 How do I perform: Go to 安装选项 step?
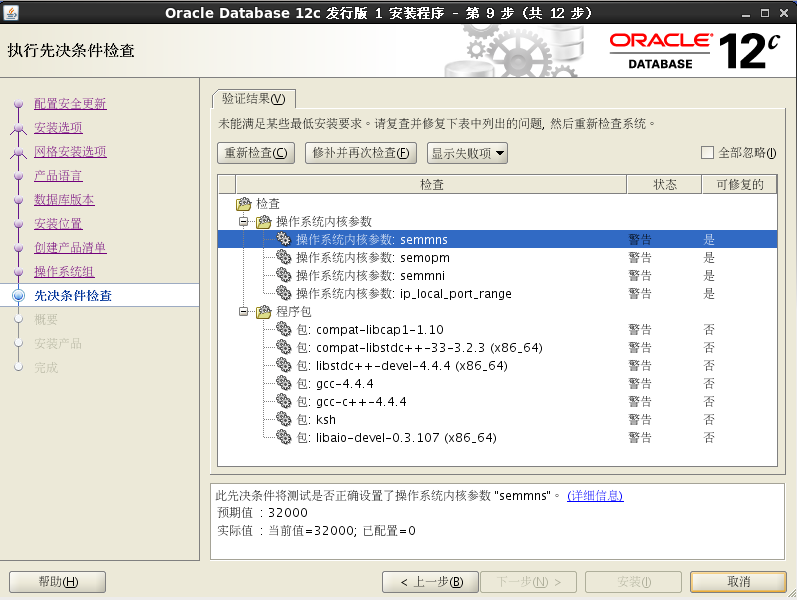coord(58,128)
